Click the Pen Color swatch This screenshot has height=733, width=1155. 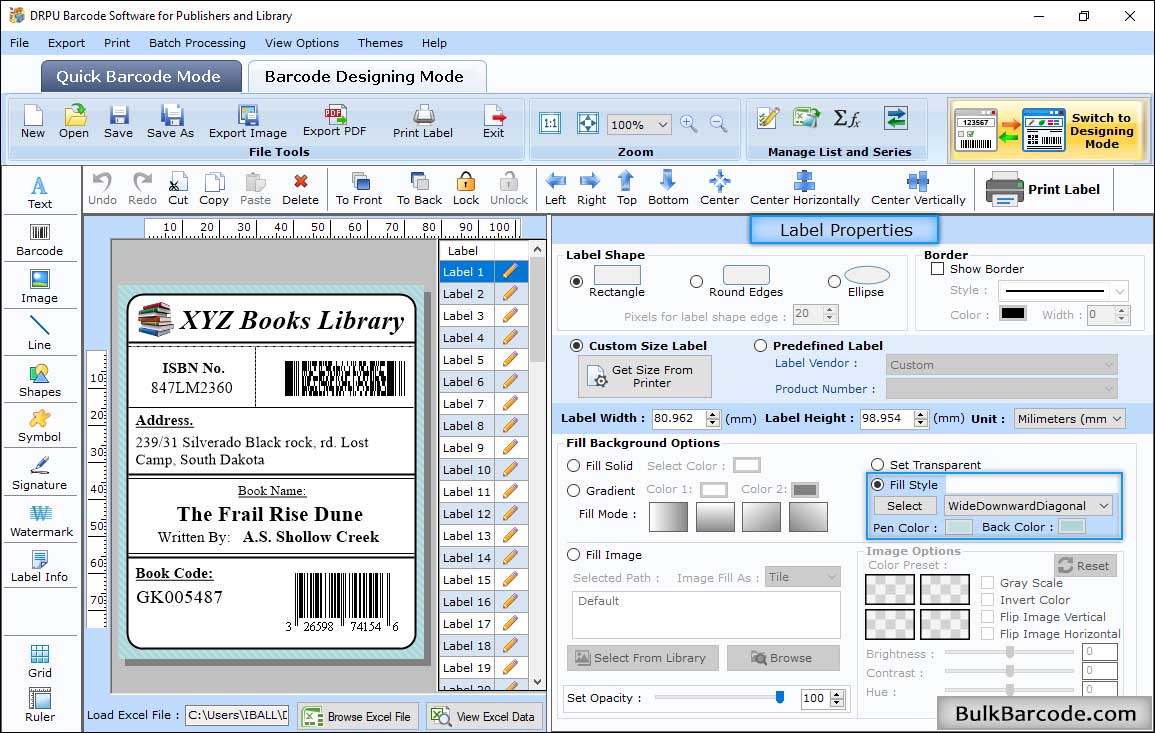point(958,527)
